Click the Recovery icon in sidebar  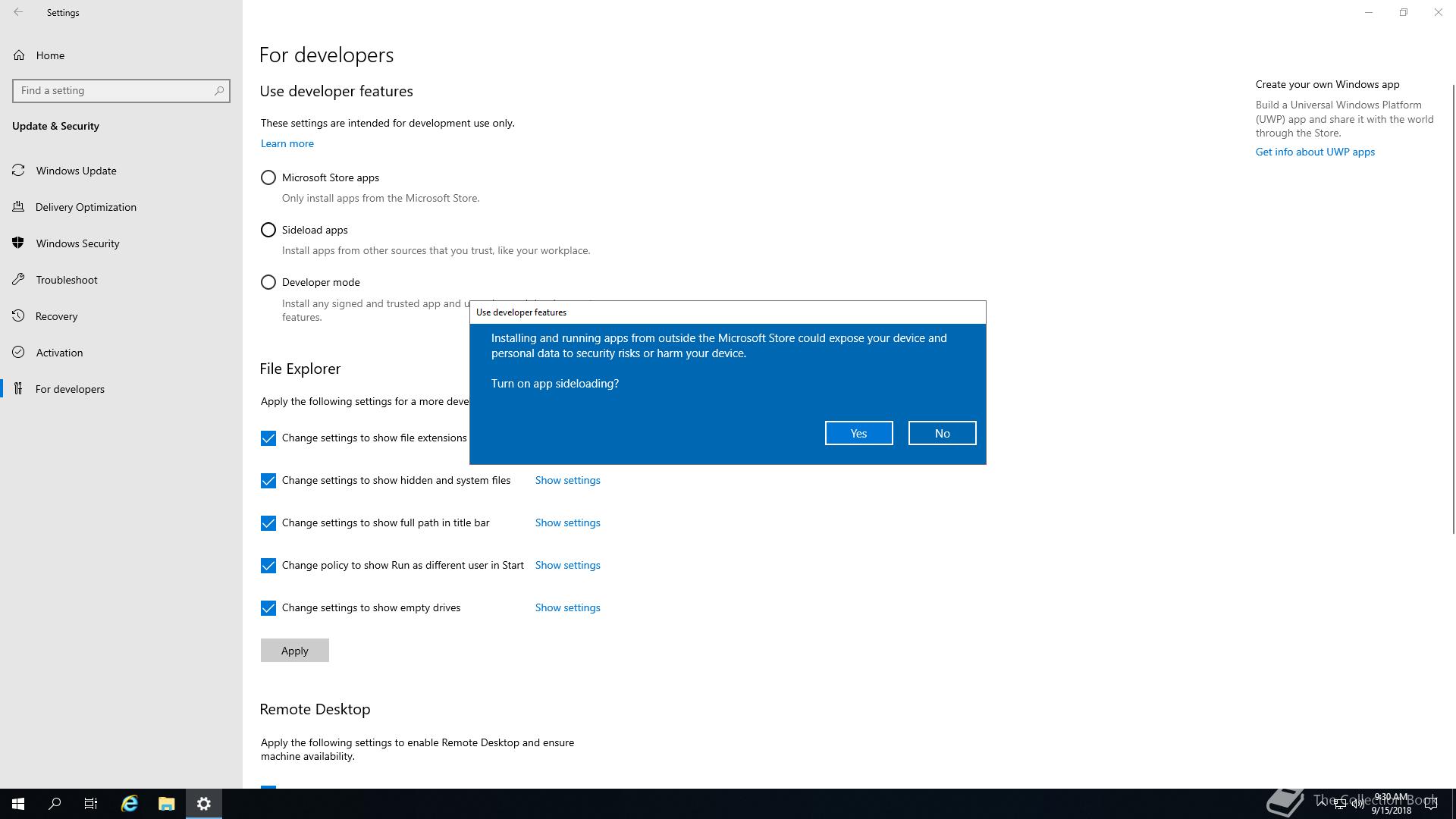(x=19, y=316)
